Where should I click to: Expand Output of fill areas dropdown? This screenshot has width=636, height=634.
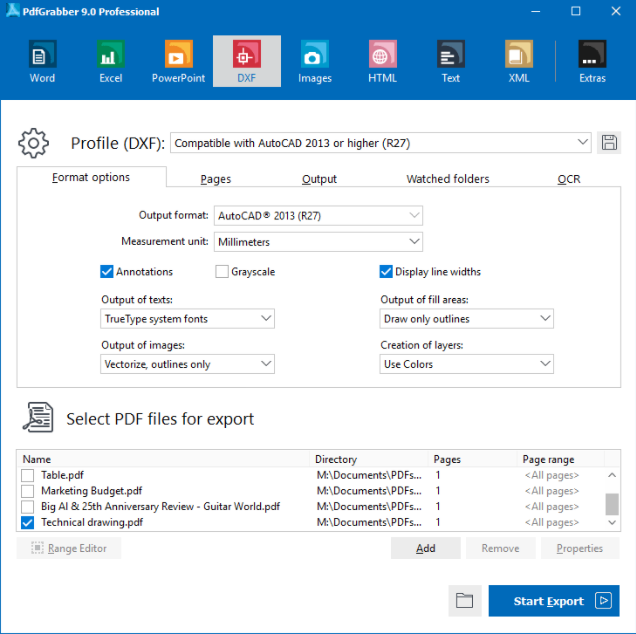pos(466,319)
